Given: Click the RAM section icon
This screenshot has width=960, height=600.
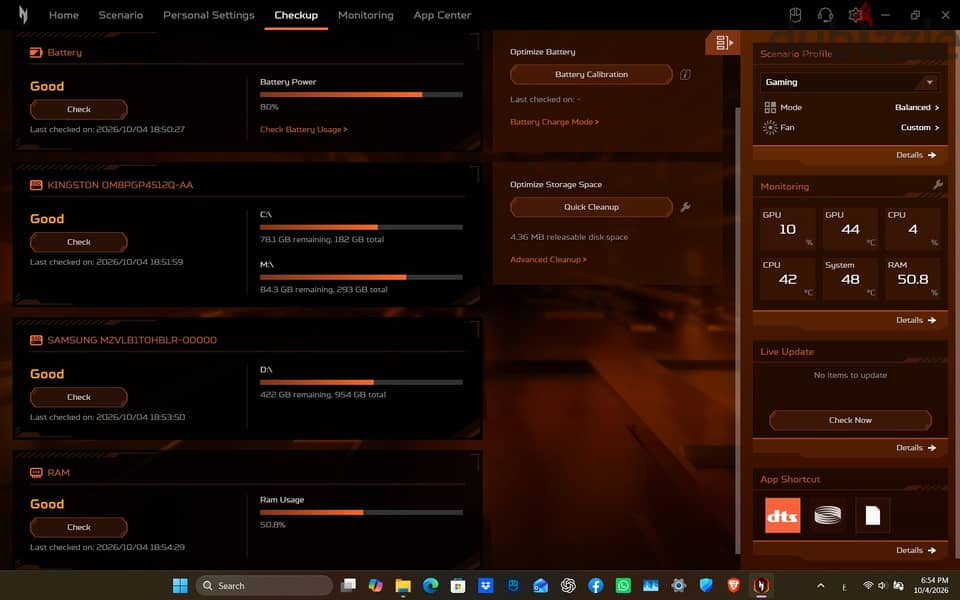Looking at the screenshot, I should tap(36, 473).
